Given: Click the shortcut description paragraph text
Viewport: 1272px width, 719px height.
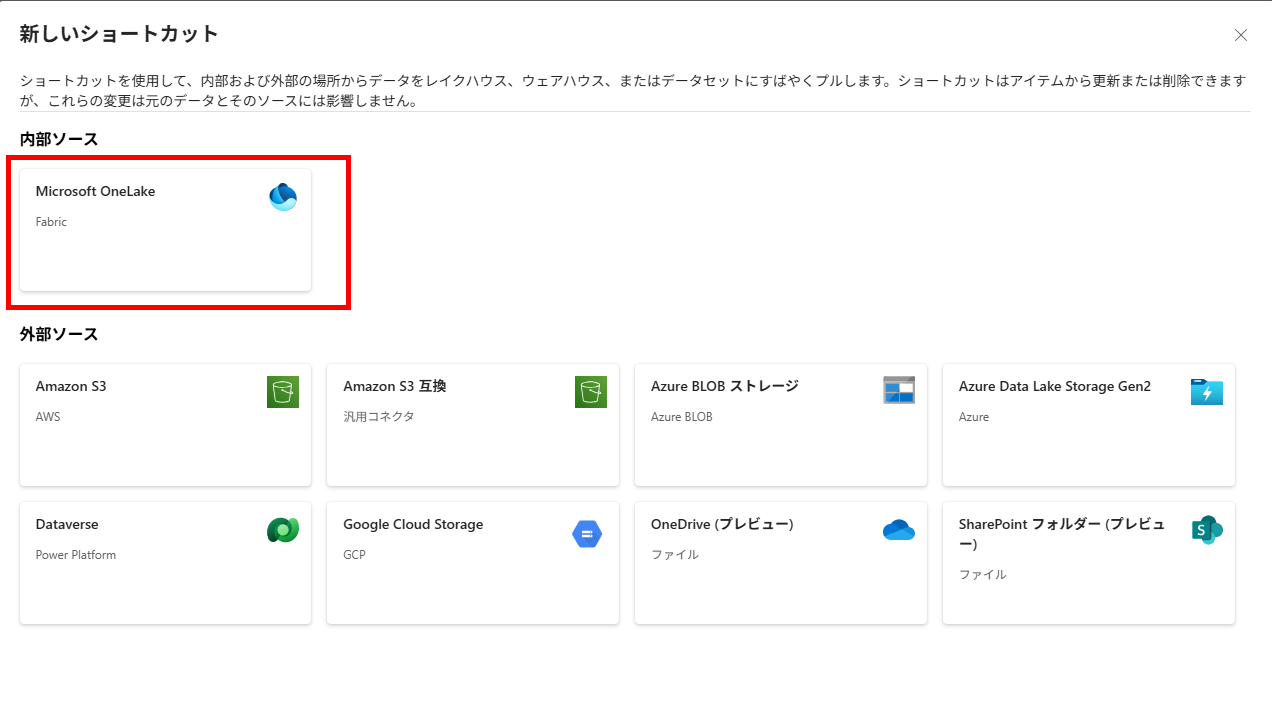Looking at the screenshot, I should pos(635,90).
